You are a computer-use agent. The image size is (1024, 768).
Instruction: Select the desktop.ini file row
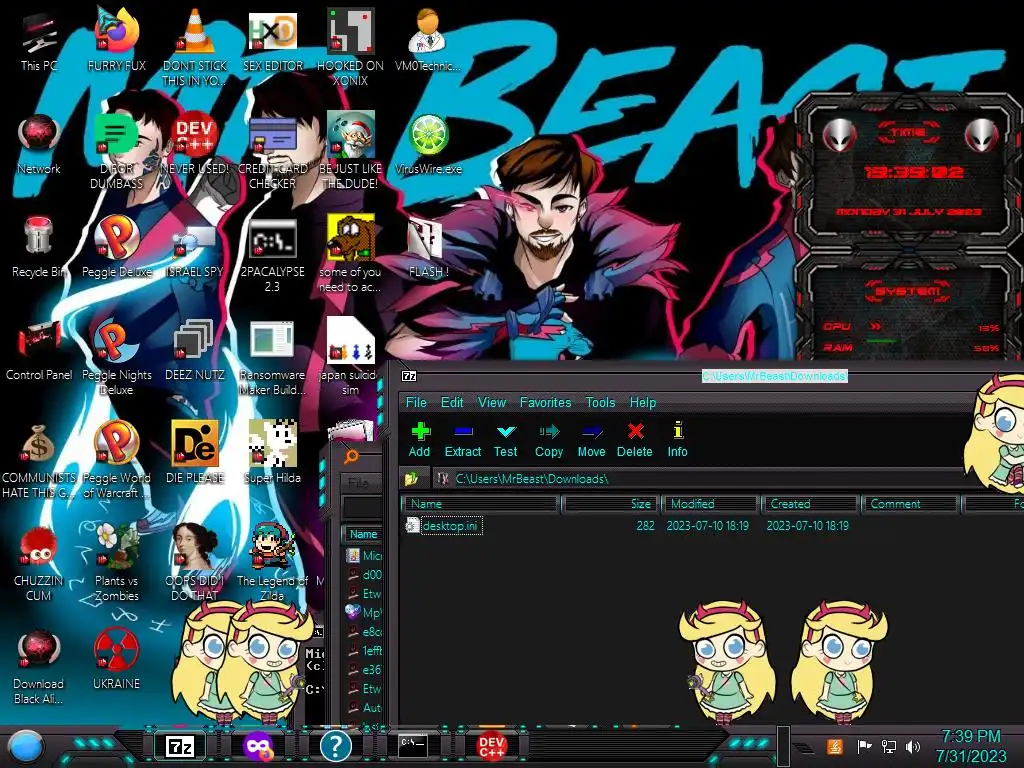[712, 526]
